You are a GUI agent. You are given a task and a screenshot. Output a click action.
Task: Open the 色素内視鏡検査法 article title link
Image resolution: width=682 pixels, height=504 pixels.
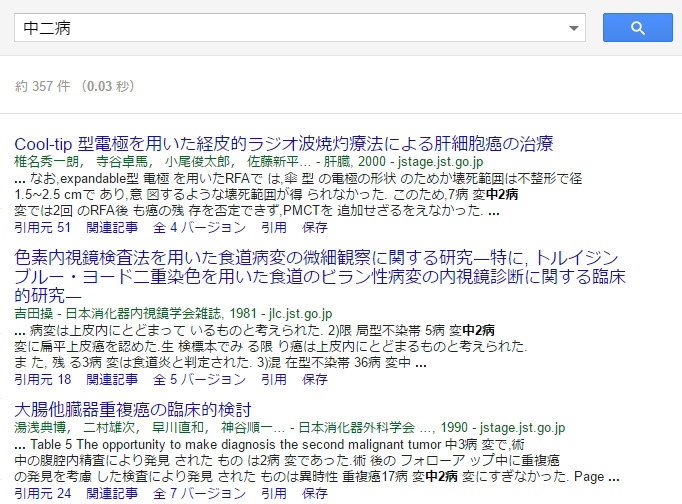(343, 258)
